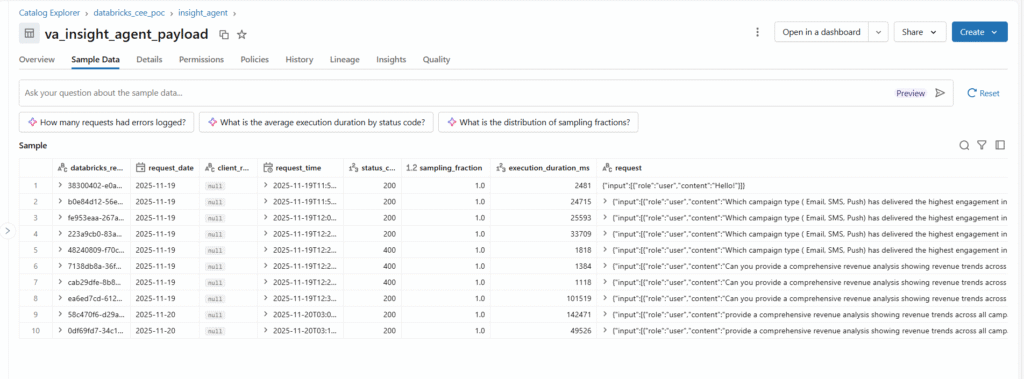Expand the fe953eaa request id cell
The width and height of the screenshot is (1024, 379).
tap(59, 218)
